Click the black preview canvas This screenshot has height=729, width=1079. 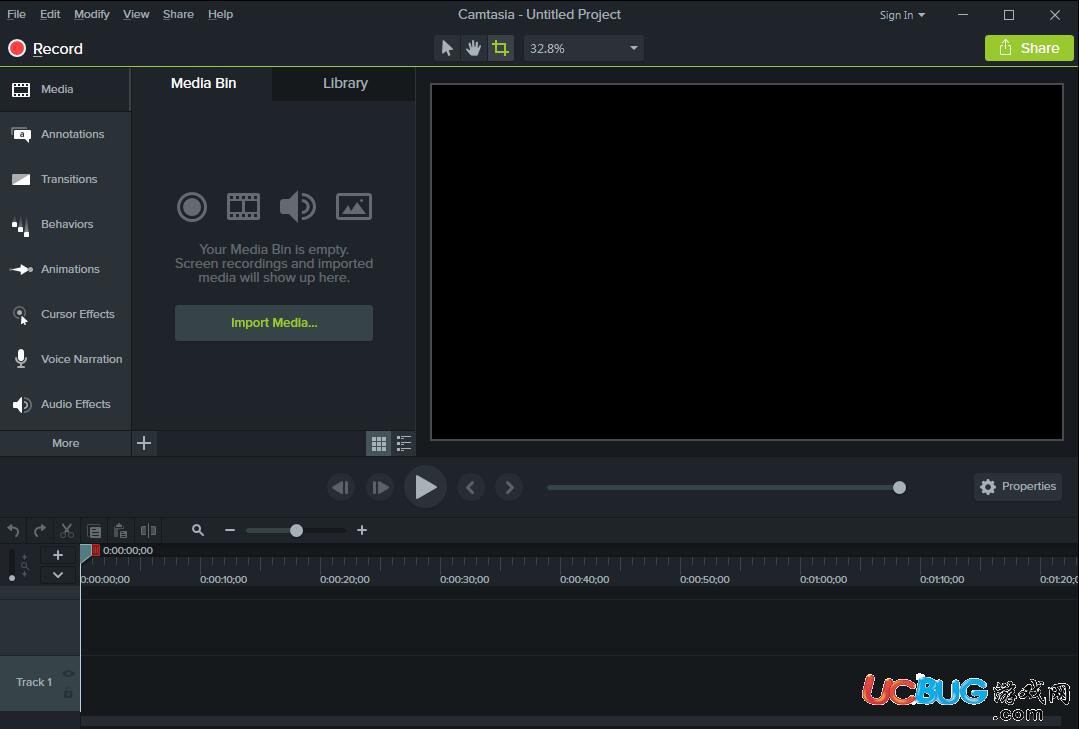click(x=747, y=262)
